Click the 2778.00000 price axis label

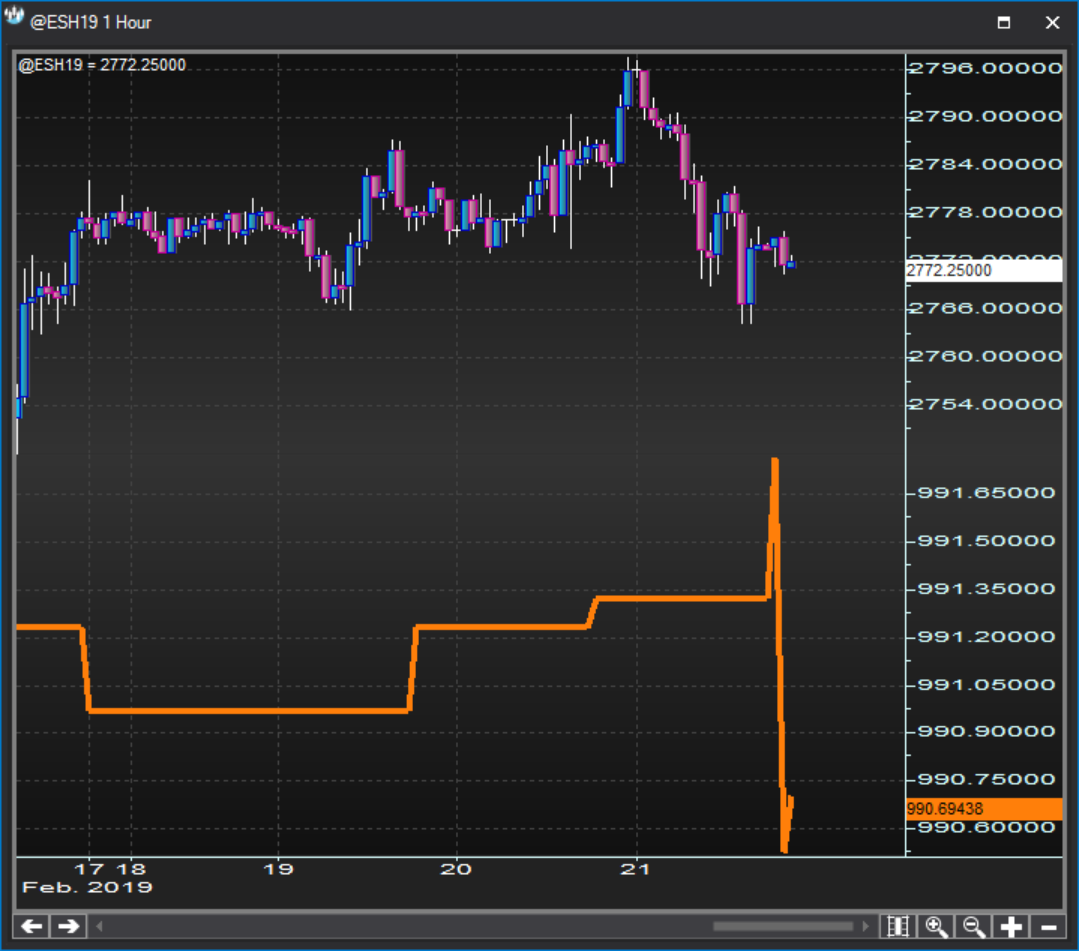[x=985, y=213]
